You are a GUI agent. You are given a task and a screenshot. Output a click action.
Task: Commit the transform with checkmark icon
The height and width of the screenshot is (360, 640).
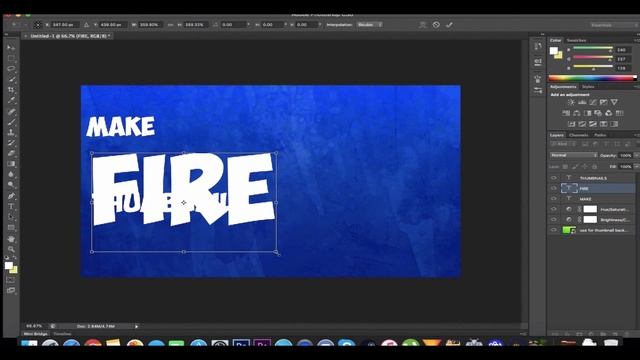(449, 25)
